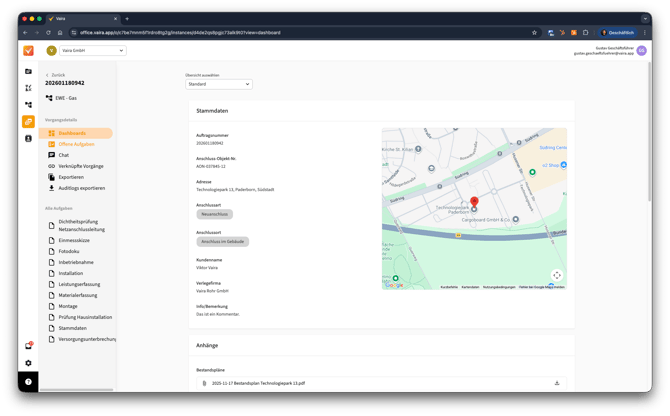
Task: Open the Inbetriebnahme task
Action: pyautogui.click(x=76, y=262)
